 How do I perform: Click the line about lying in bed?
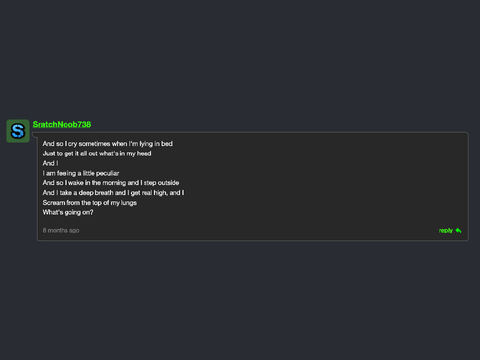click(107, 144)
